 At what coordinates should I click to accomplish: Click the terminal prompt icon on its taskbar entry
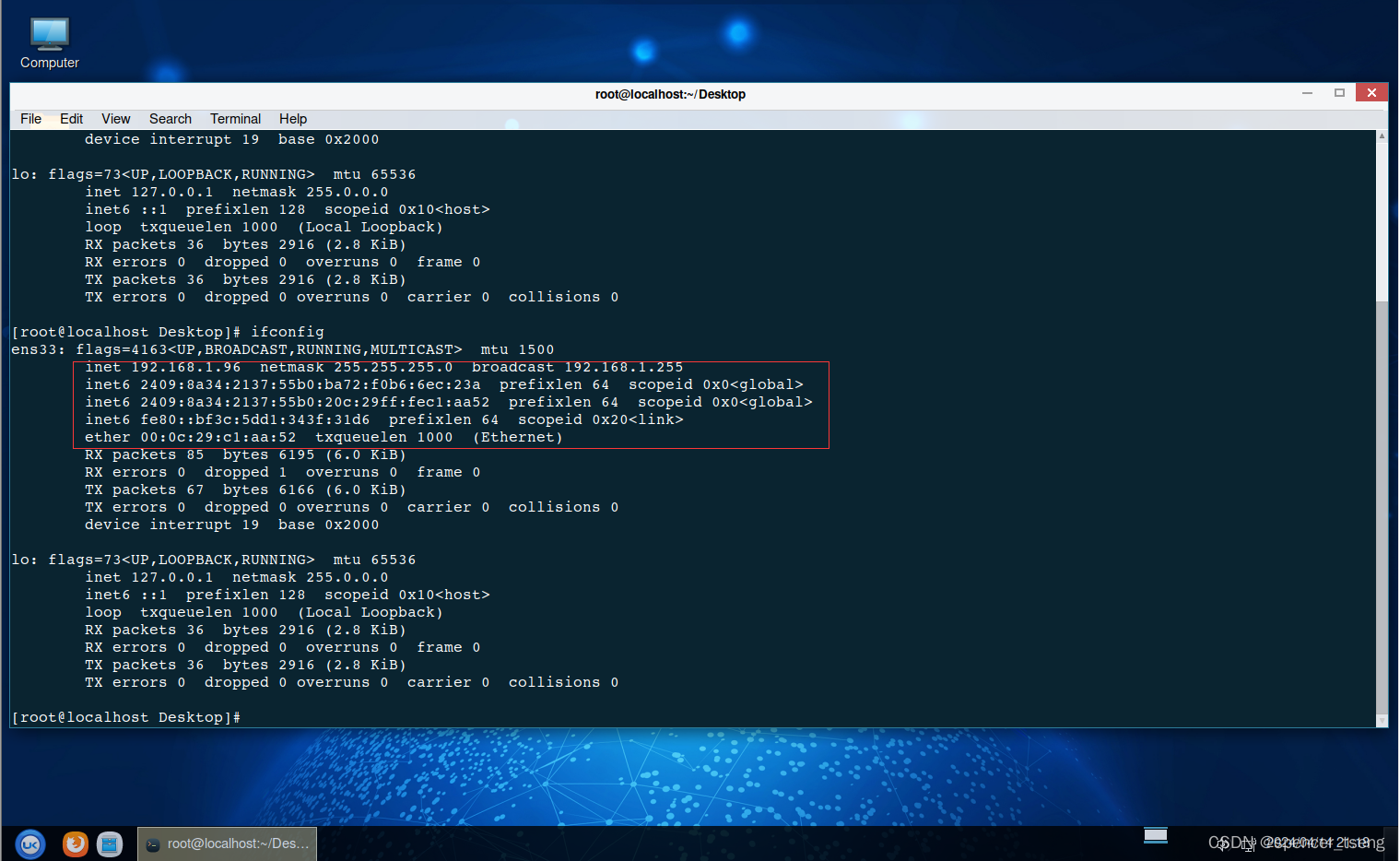point(152,843)
